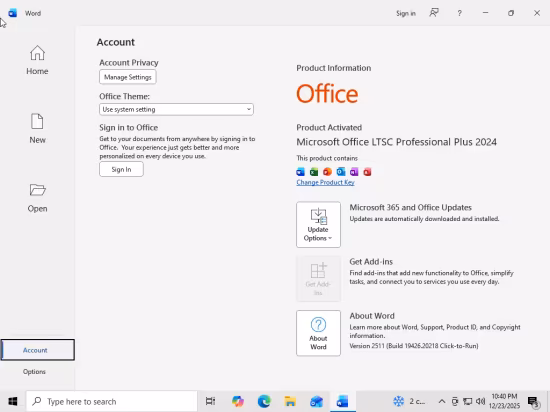Click the Outlook icon under This product contains
Image resolution: width=550 pixels, height=412 pixels.
coord(341,172)
